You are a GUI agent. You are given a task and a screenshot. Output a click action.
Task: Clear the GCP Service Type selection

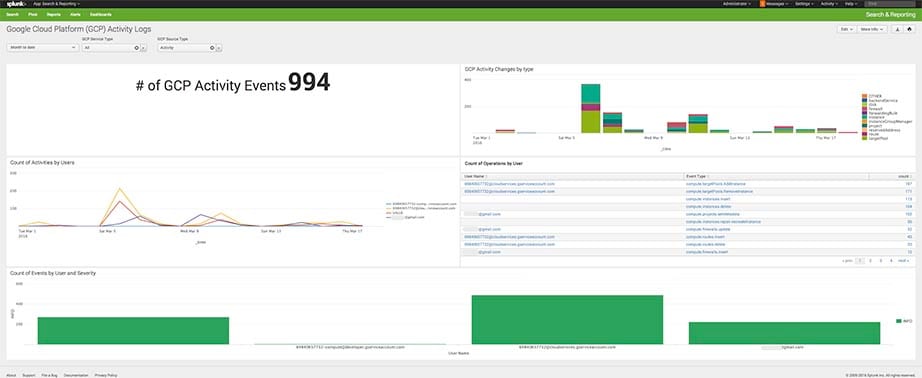click(x=136, y=48)
